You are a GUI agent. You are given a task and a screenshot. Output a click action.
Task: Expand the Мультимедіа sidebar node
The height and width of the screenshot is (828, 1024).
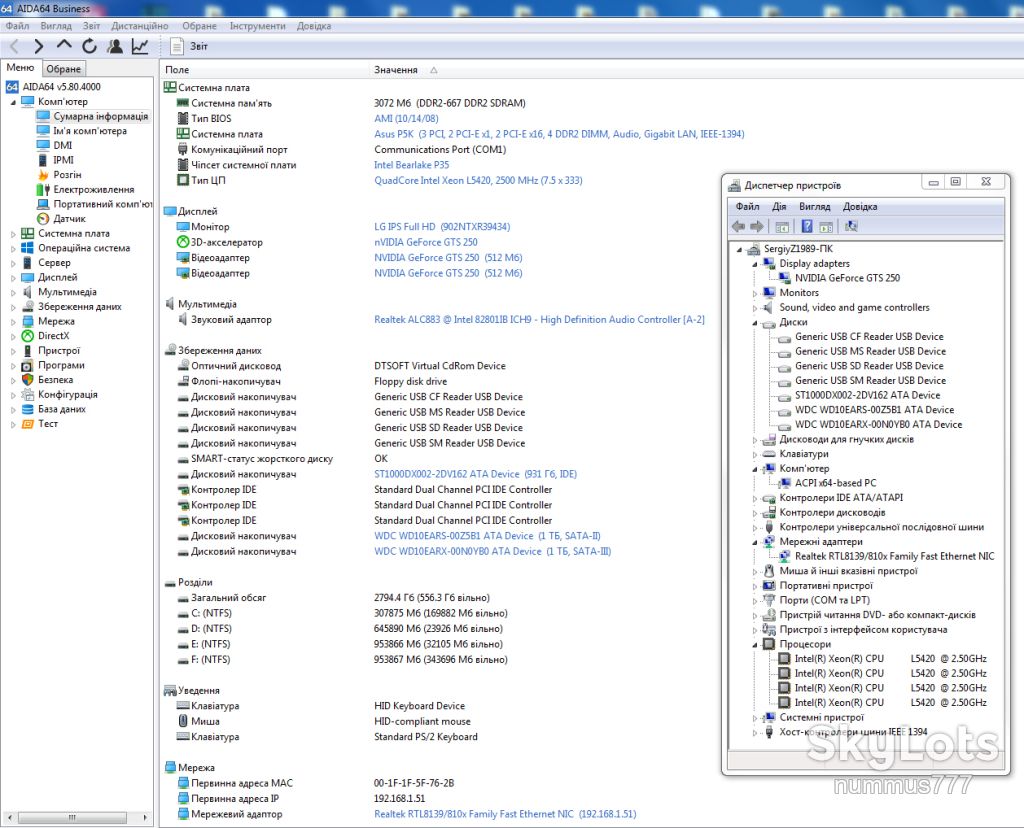[13, 292]
